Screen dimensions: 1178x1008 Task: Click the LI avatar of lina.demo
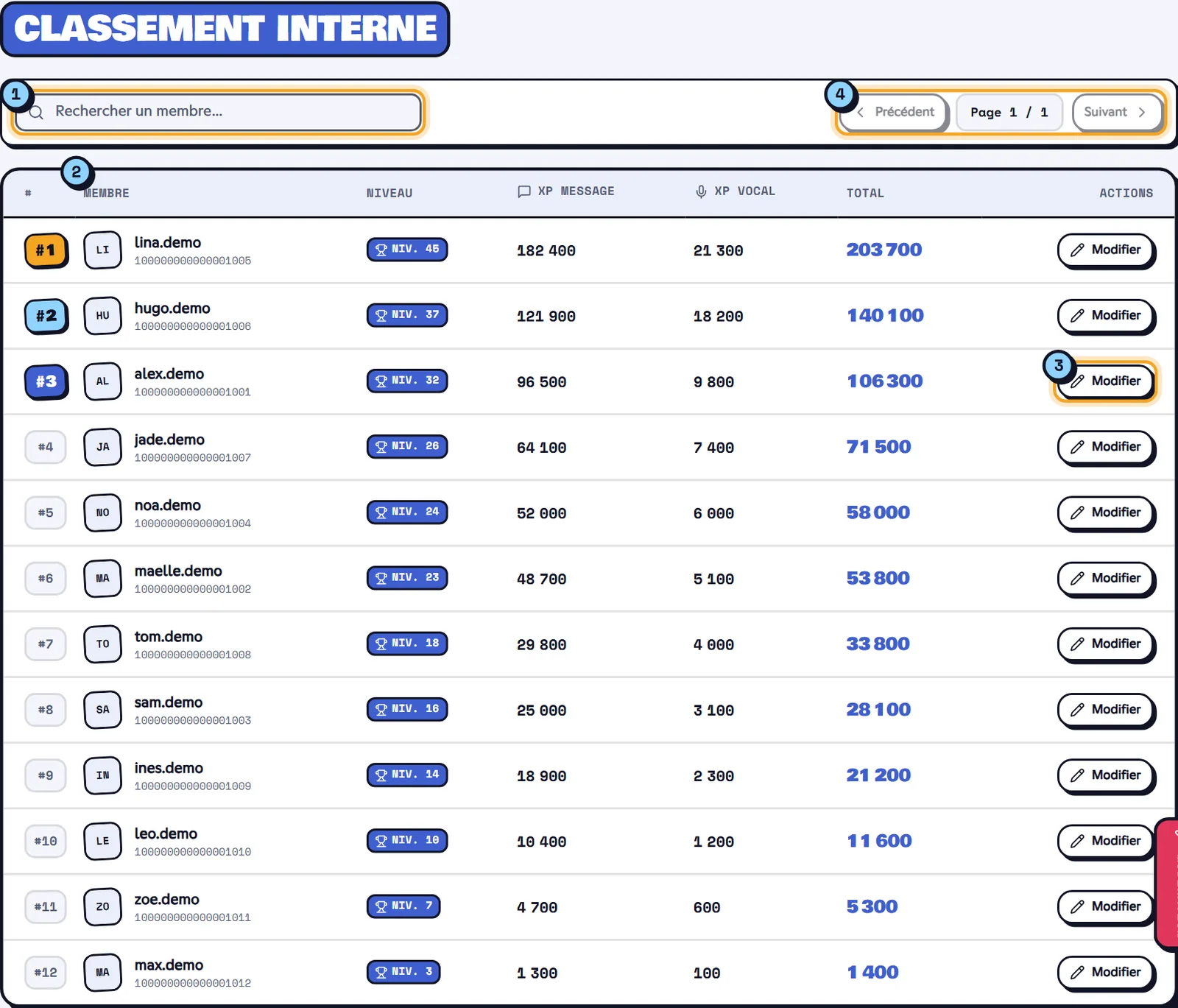[102, 250]
